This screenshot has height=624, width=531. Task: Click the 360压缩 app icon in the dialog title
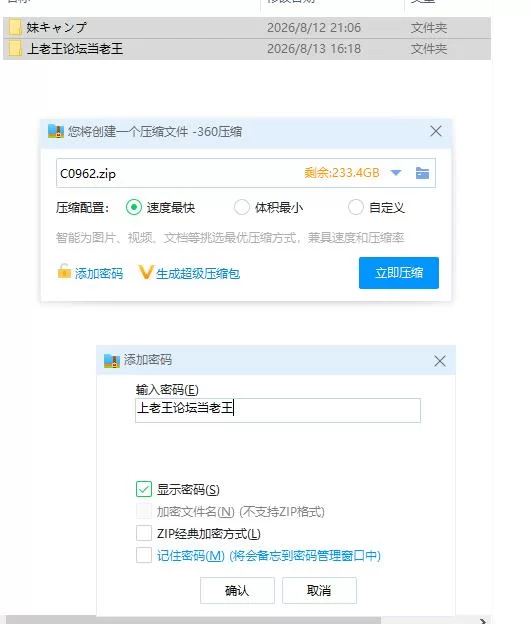[x=56, y=131]
